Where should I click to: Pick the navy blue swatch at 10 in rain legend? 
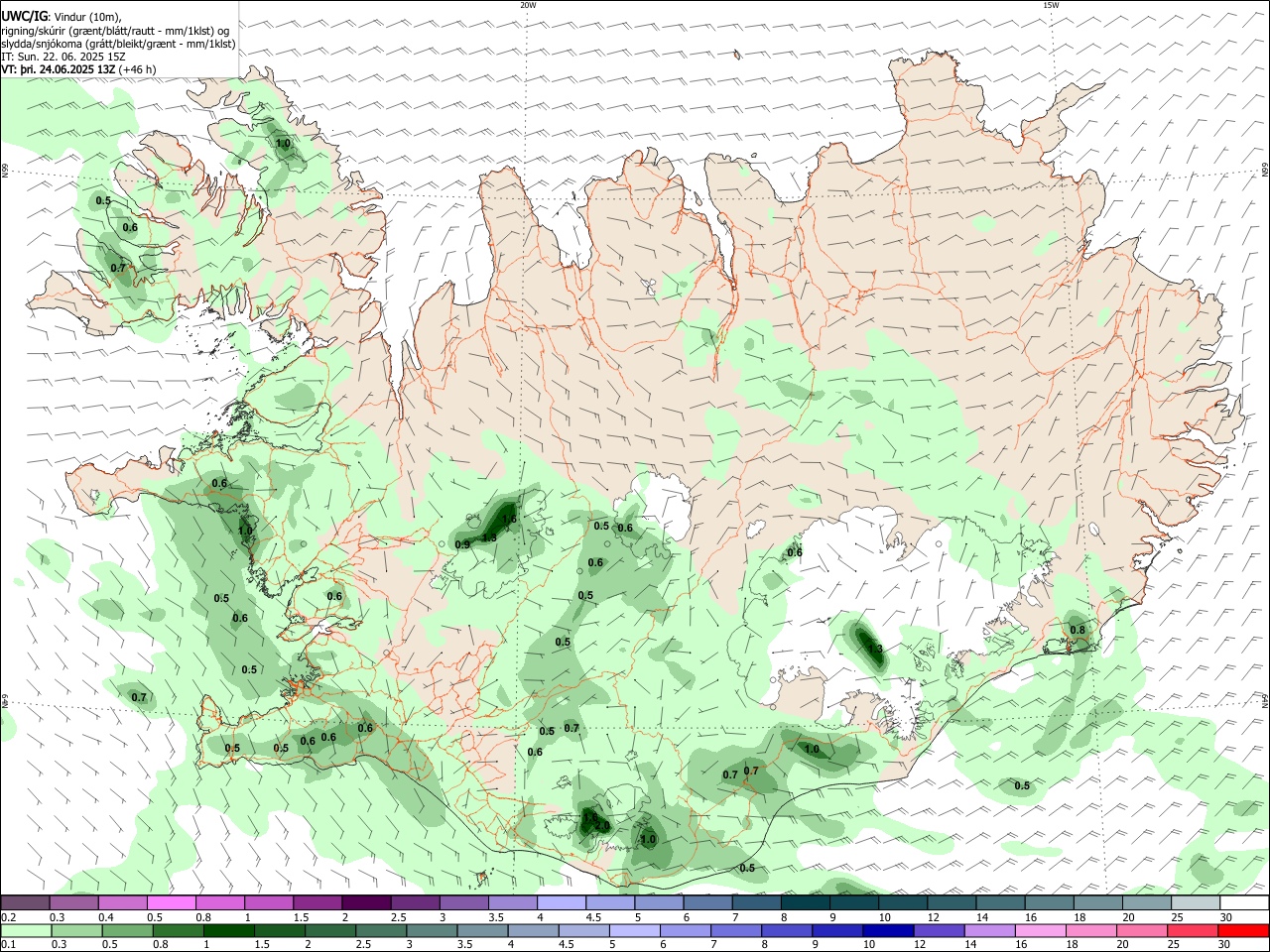tap(886, 931)
